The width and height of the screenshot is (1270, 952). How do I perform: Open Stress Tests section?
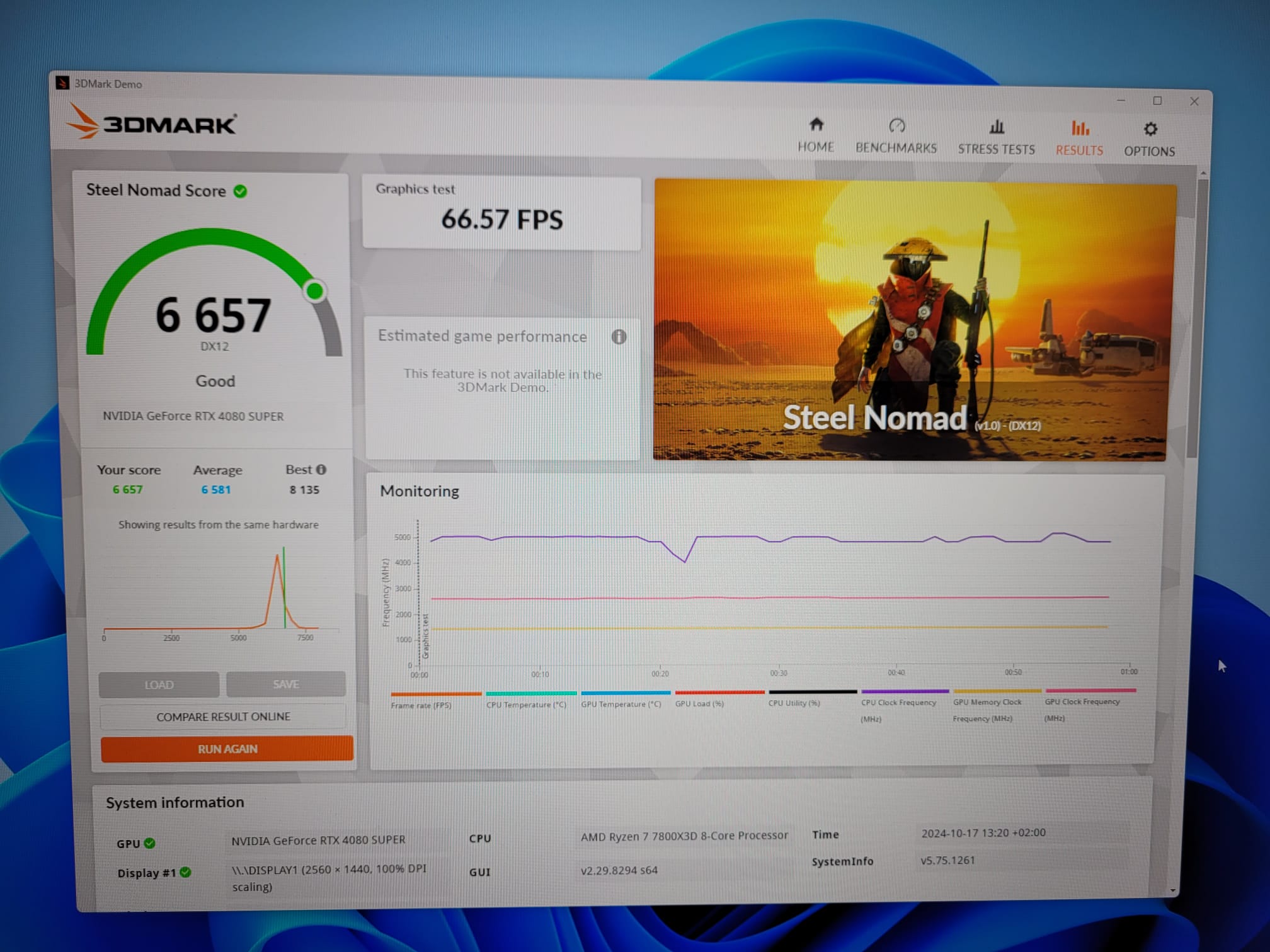click(996, 137)
